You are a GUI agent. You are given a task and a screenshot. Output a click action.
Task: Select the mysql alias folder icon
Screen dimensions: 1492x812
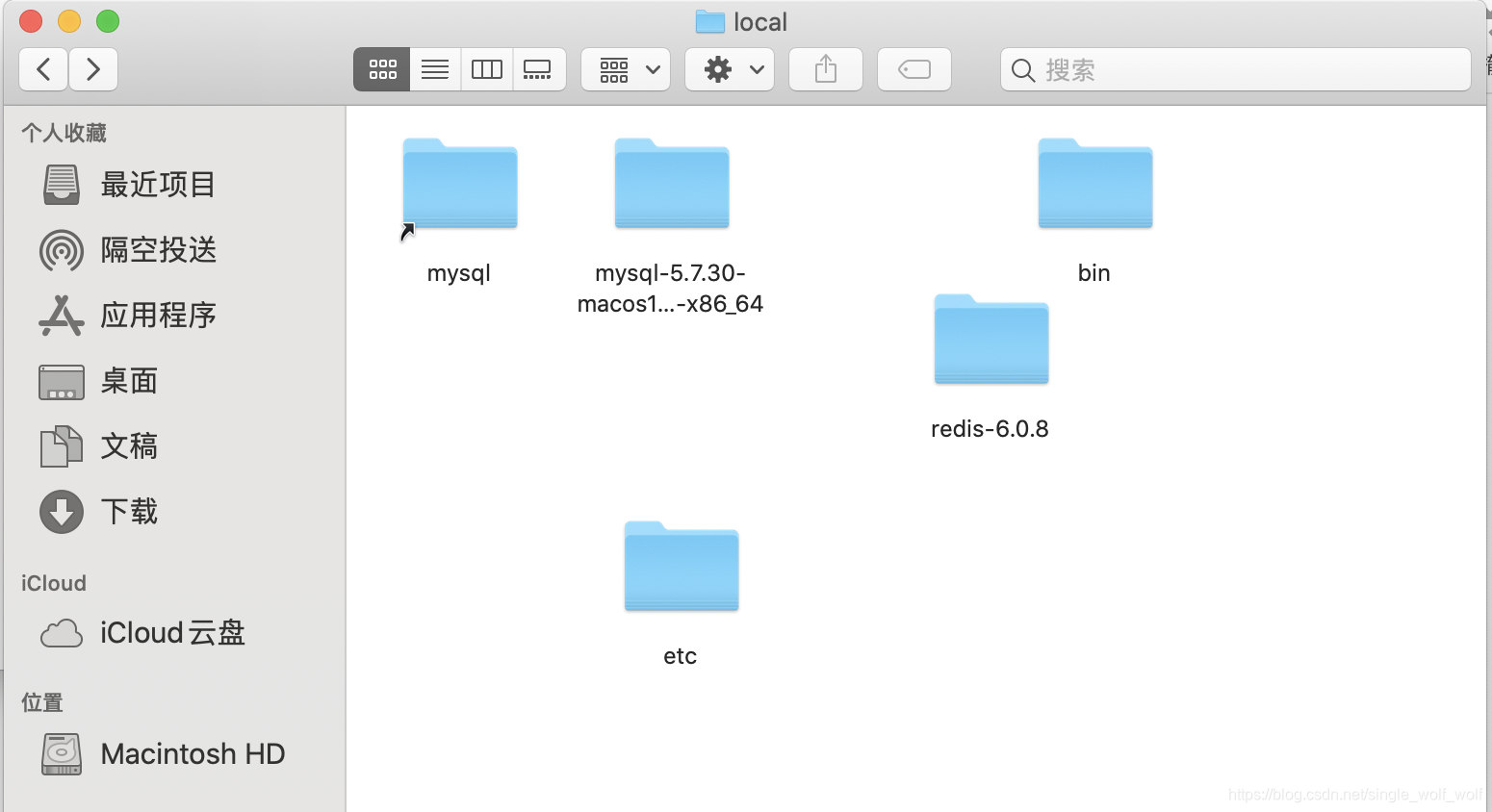click(x=460, y=184)
